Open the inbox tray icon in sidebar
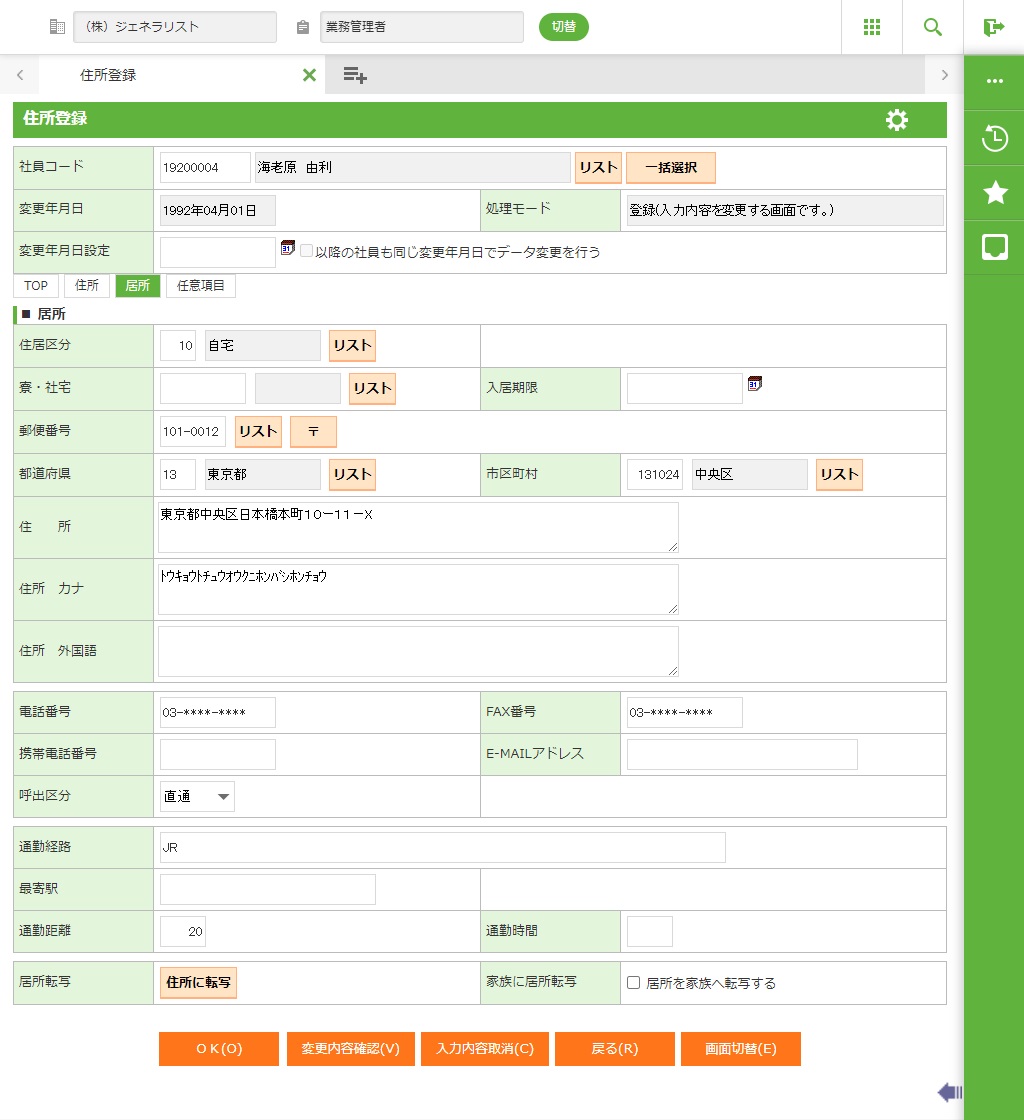Screen dimensions: 1024x1120 [x=995, y=248]
